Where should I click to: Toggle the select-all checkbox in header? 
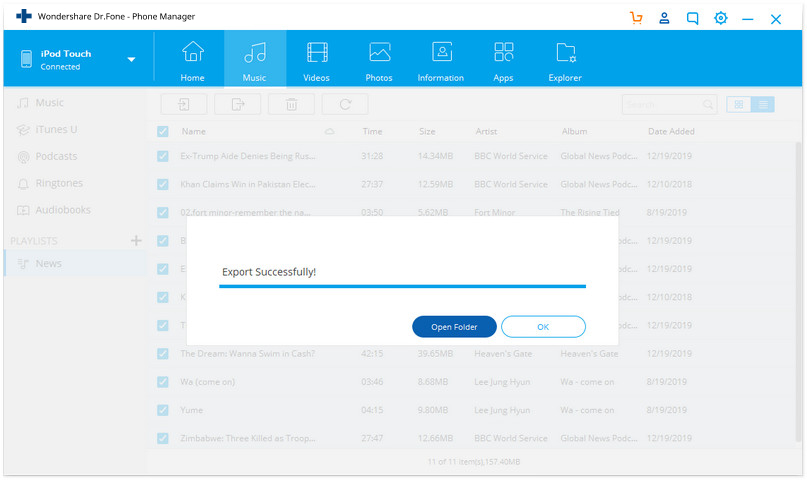(163, 131)
